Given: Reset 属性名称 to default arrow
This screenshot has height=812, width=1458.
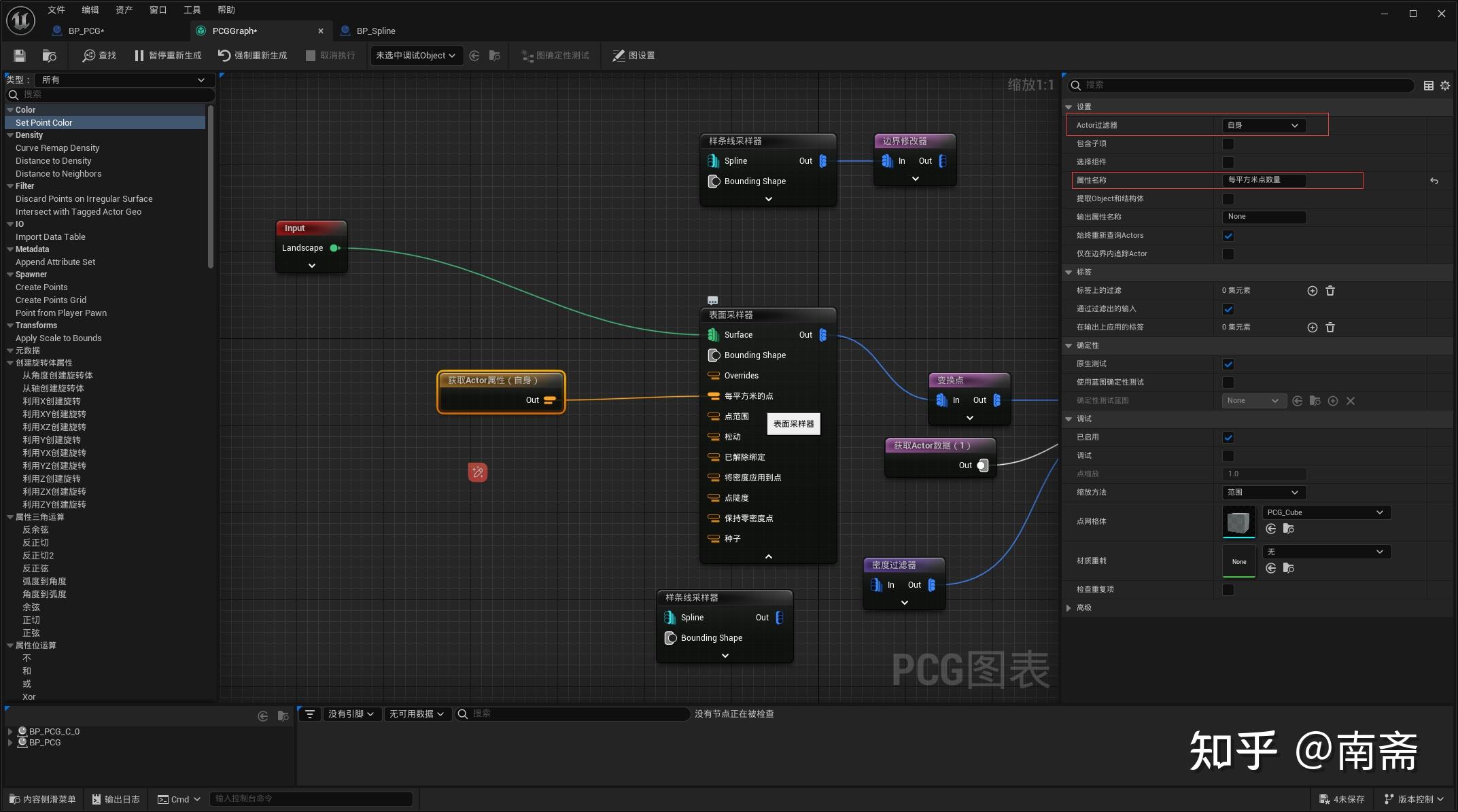Looking at the screenshot, I should click(1434, 181).
